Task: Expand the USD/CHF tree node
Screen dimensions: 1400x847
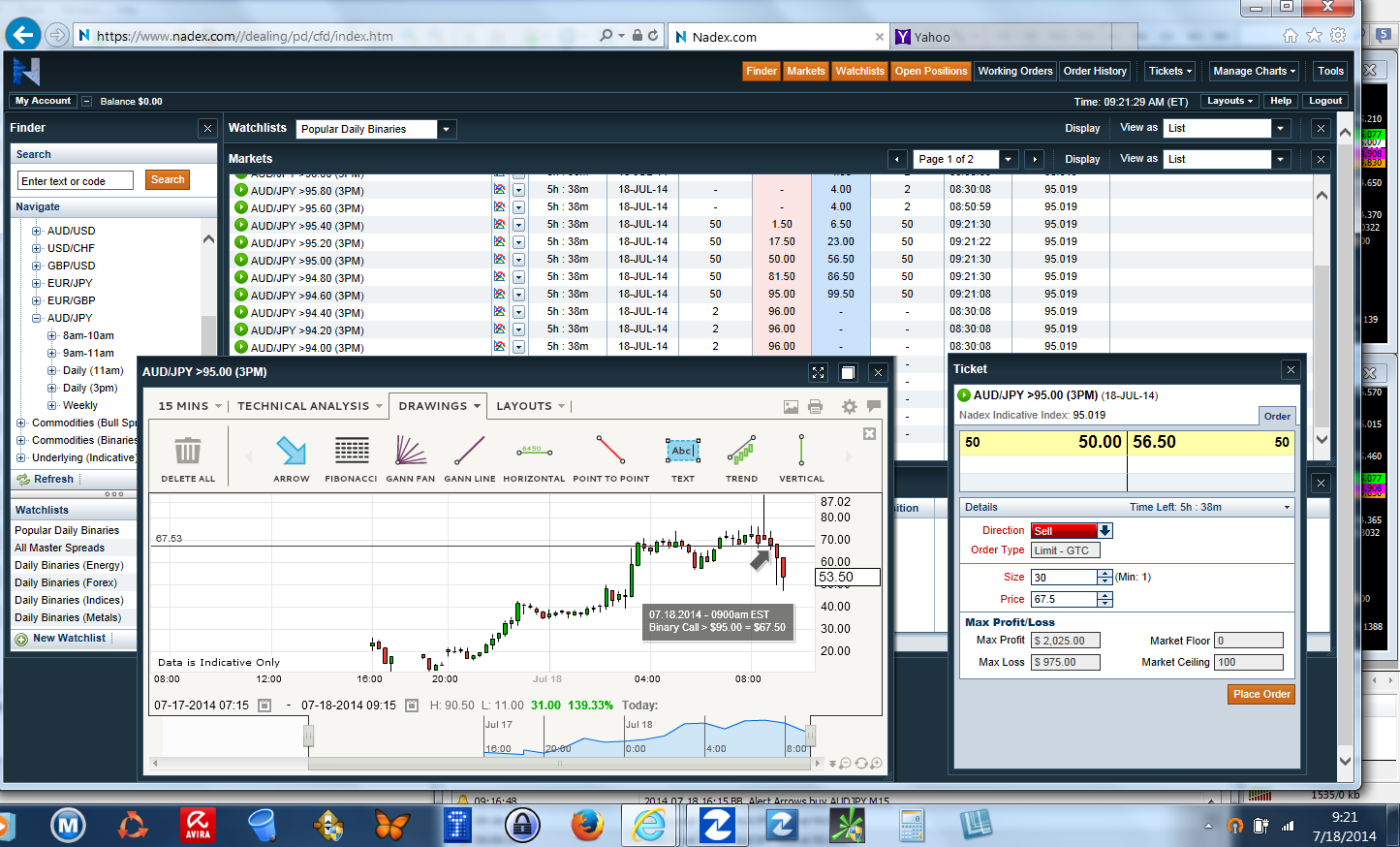Action: pos(37,248)
